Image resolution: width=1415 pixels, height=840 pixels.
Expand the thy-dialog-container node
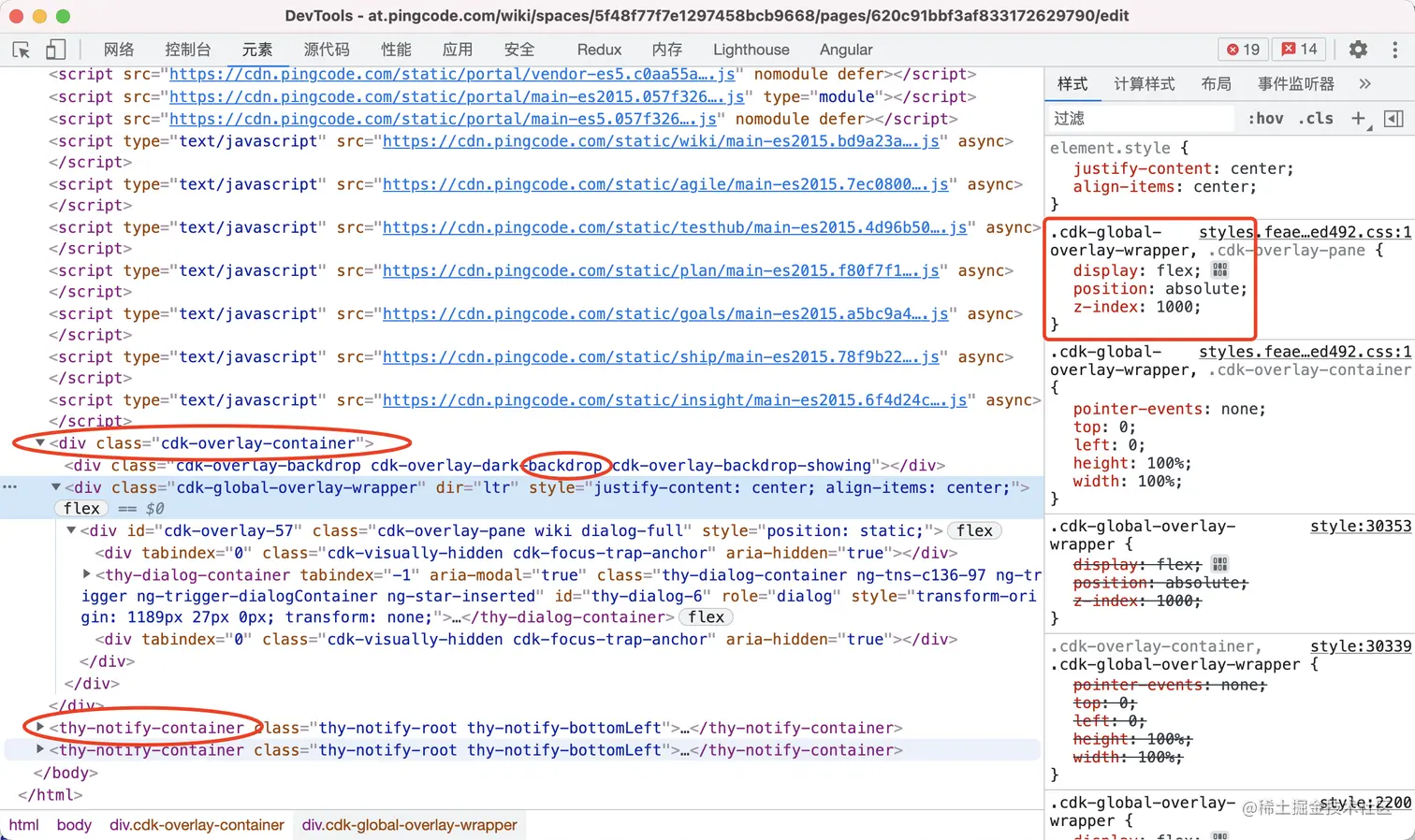[x=87, y=574]
